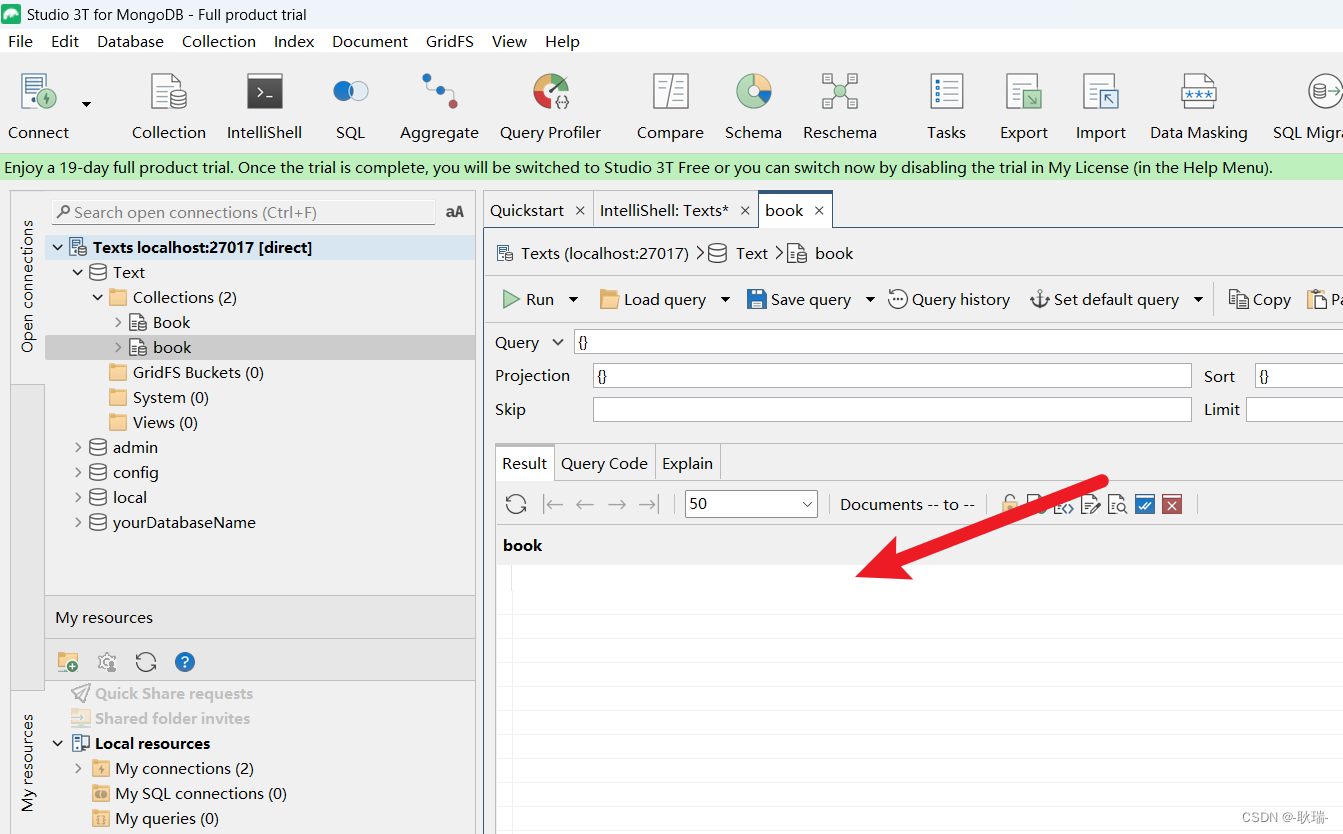Screen dimensions: 1343x834
Task: Click the lock read-only toggle icon
Action: pos(1009,503)
